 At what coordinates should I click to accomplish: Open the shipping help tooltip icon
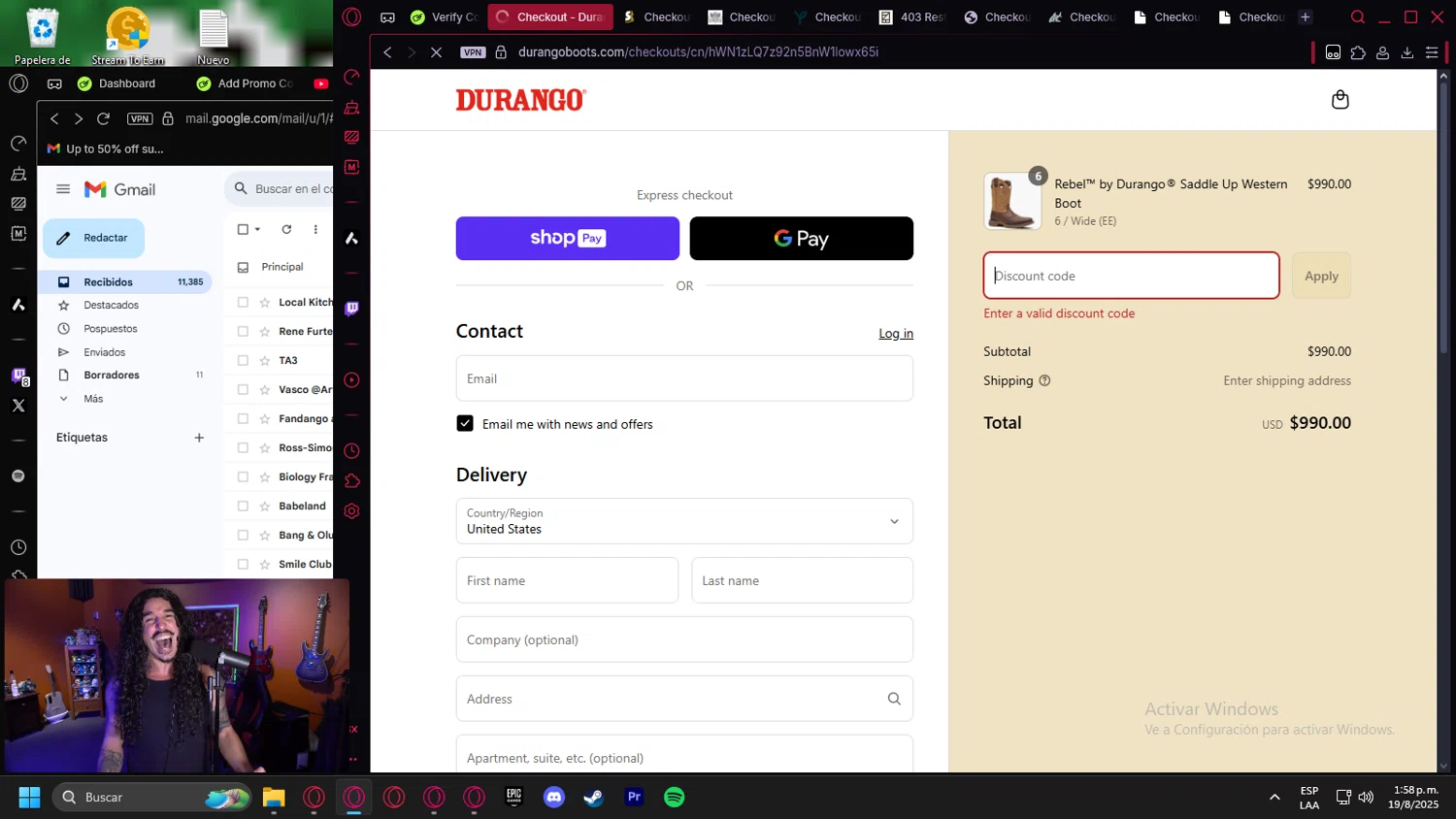point(1044,380)
